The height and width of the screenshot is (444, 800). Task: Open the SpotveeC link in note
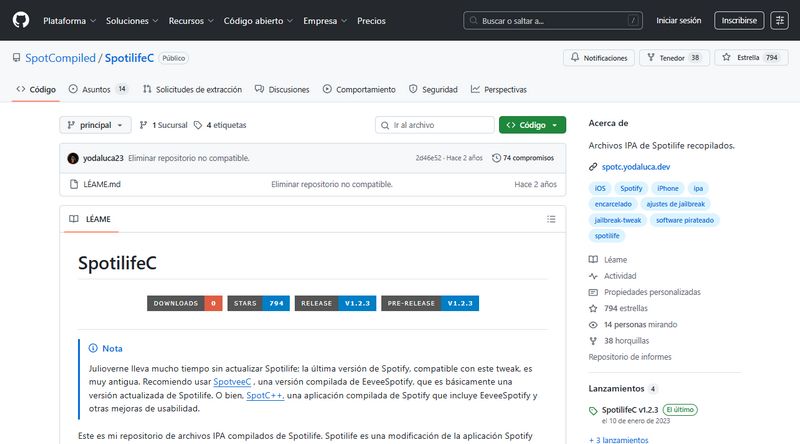point(231,381)
